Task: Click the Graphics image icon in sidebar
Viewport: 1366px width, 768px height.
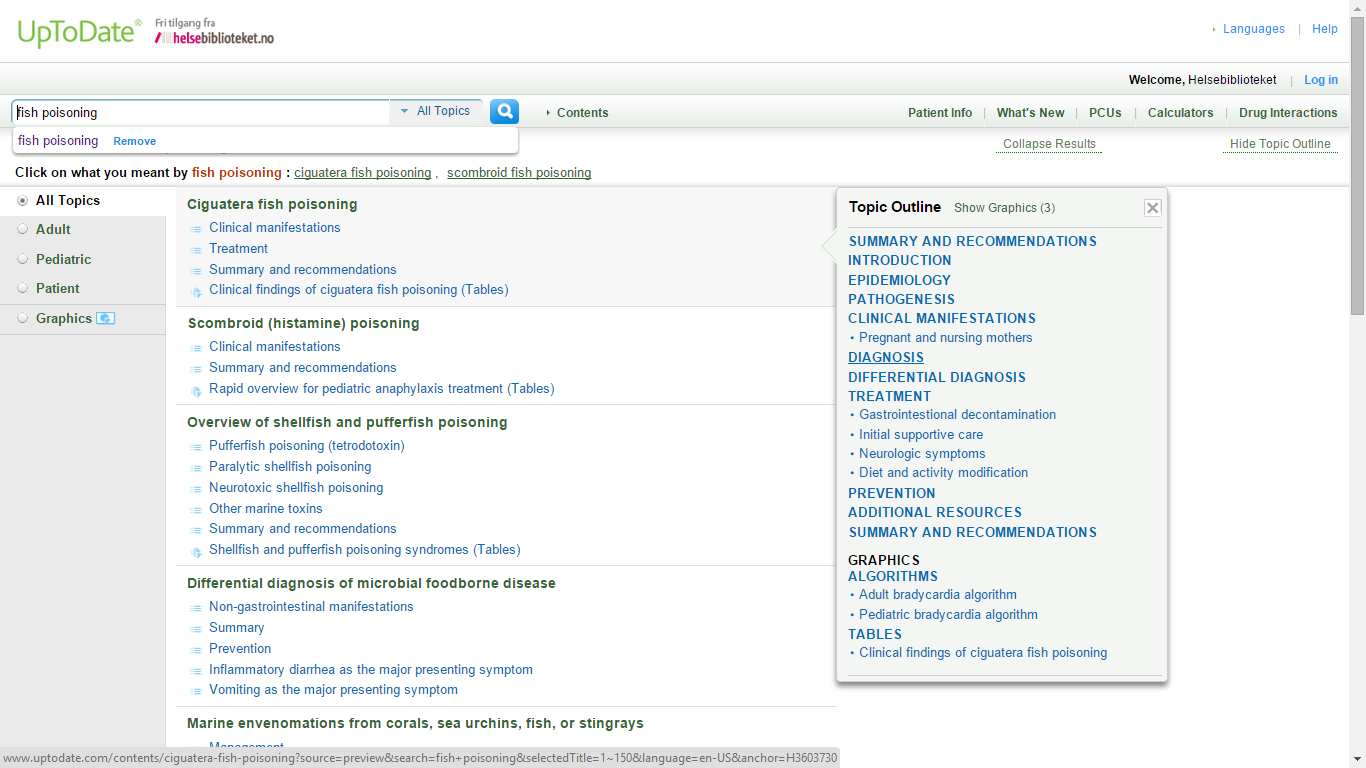Action: point(106,318)
